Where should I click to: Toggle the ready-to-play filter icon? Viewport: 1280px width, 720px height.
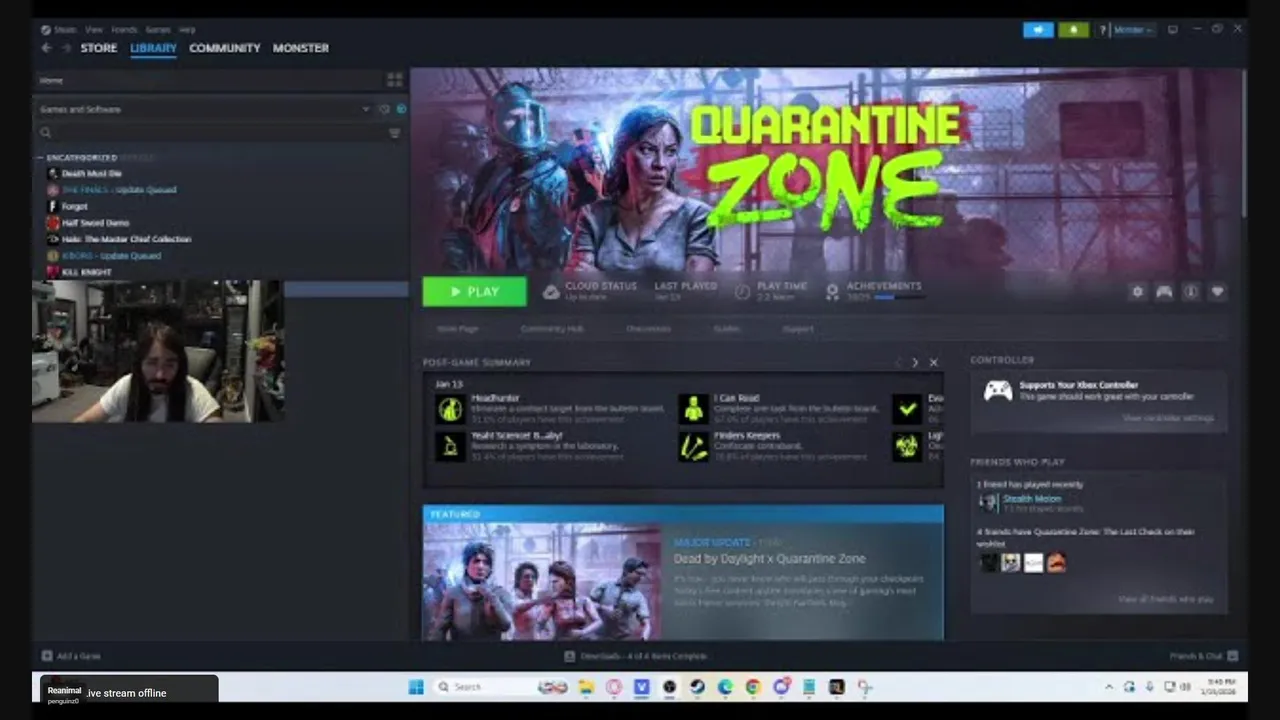[401, 109]
